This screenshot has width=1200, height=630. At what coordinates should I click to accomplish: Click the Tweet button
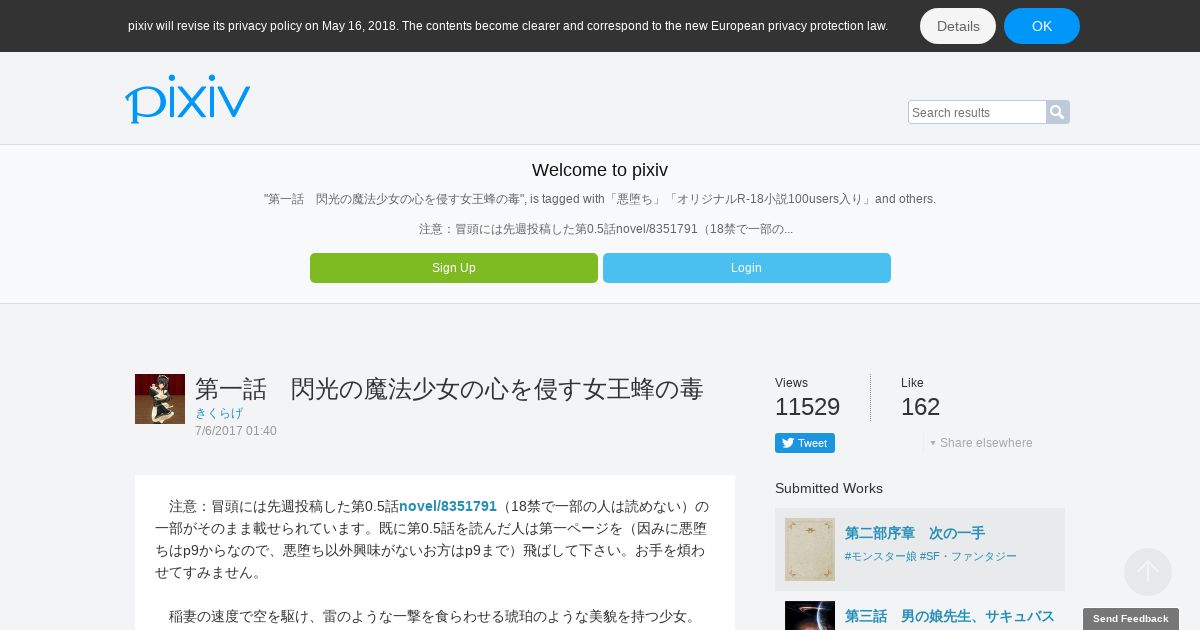point(805,443)
